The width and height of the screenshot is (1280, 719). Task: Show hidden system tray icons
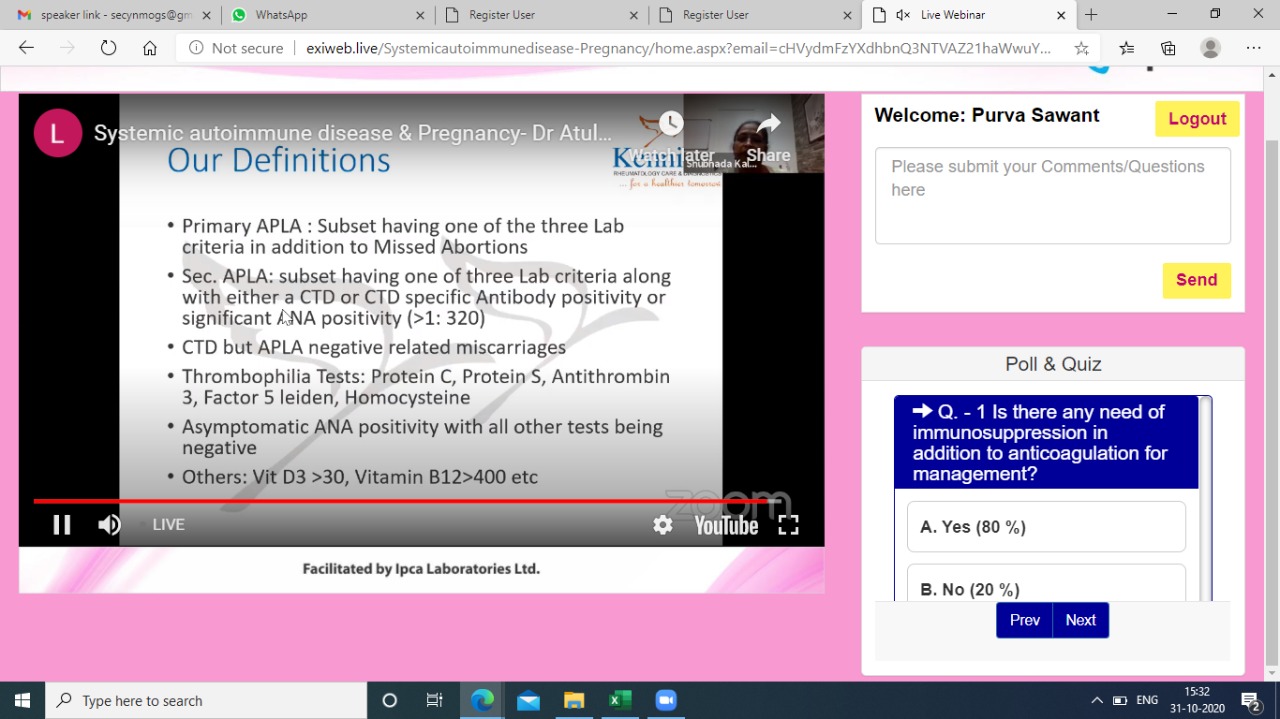(x=1096, y=700)
